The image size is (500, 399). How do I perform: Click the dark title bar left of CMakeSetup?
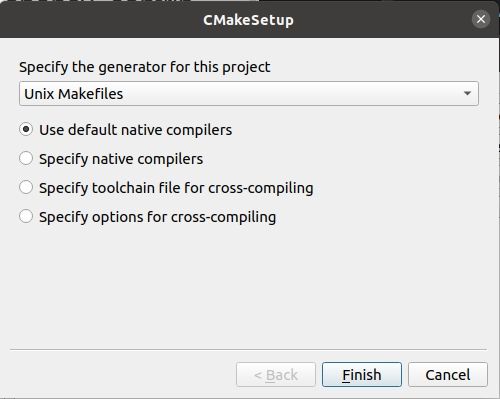(100, 20)
